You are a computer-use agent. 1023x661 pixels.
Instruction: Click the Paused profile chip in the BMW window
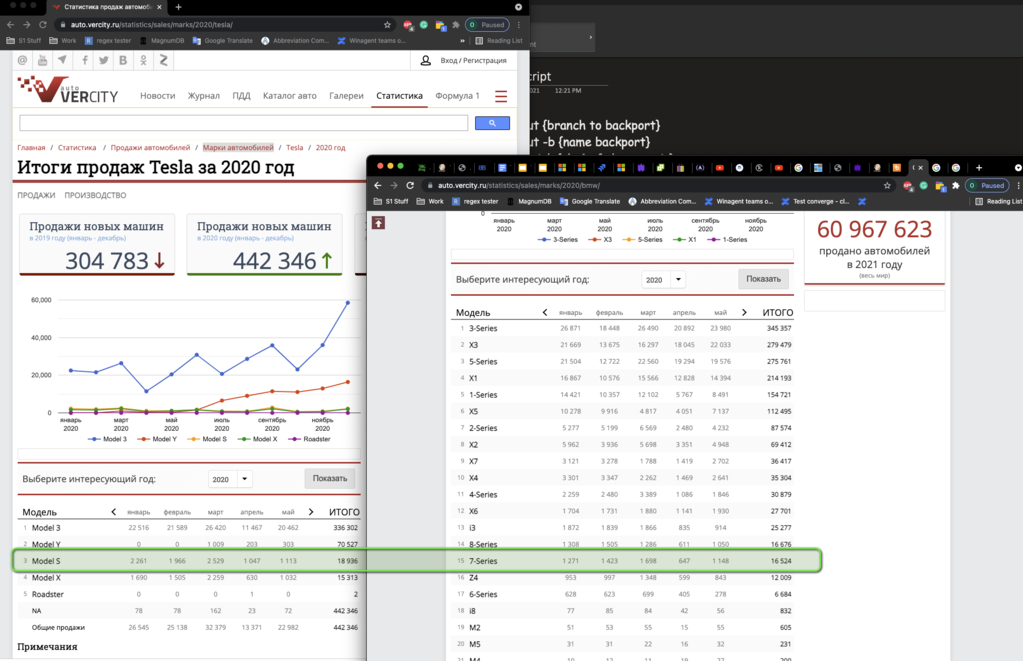[987, 185]
